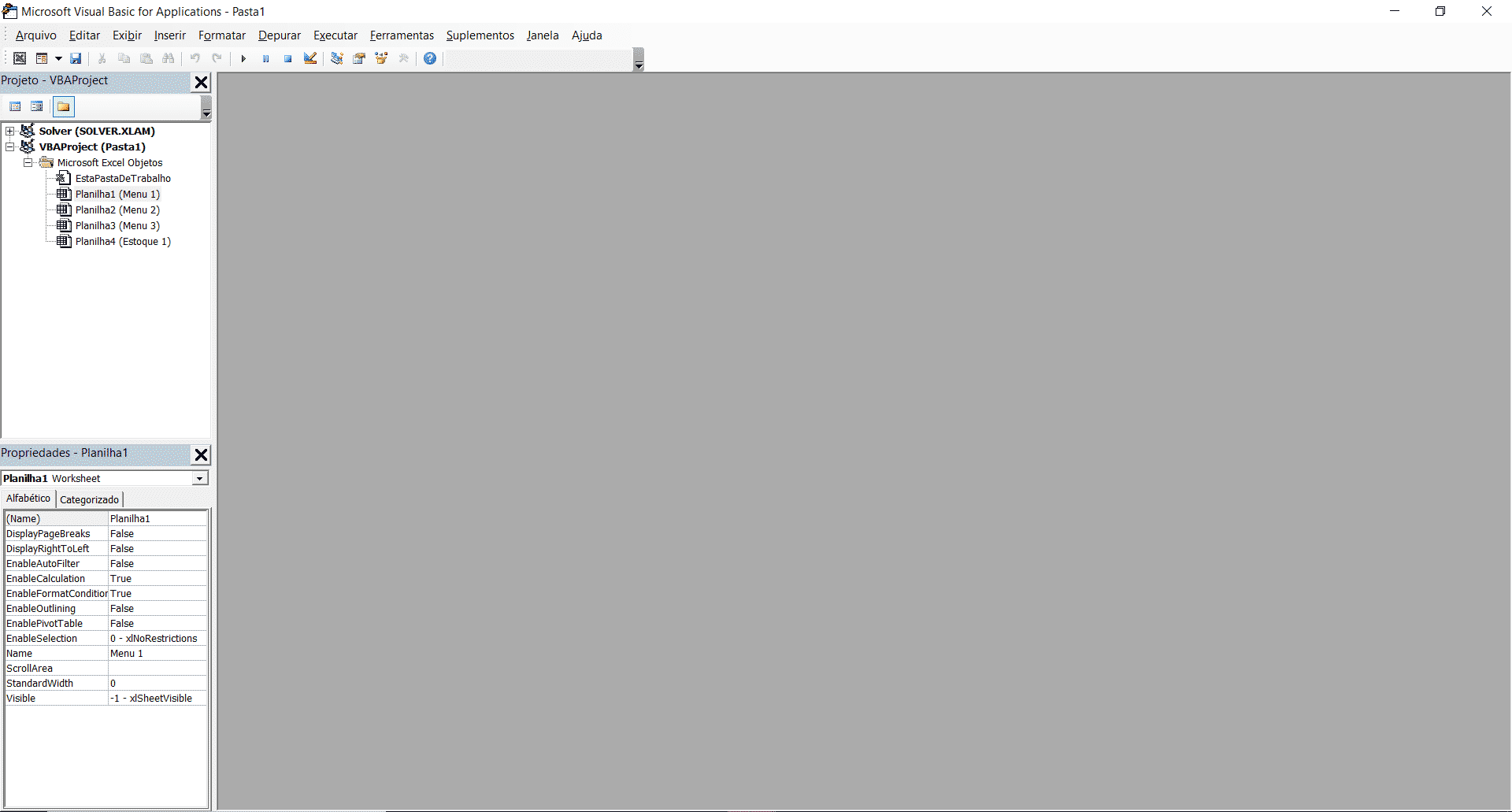Viewport: 1512px width, 812px height.
Task: Open Ferramentas menu
Action: point(402,35)
